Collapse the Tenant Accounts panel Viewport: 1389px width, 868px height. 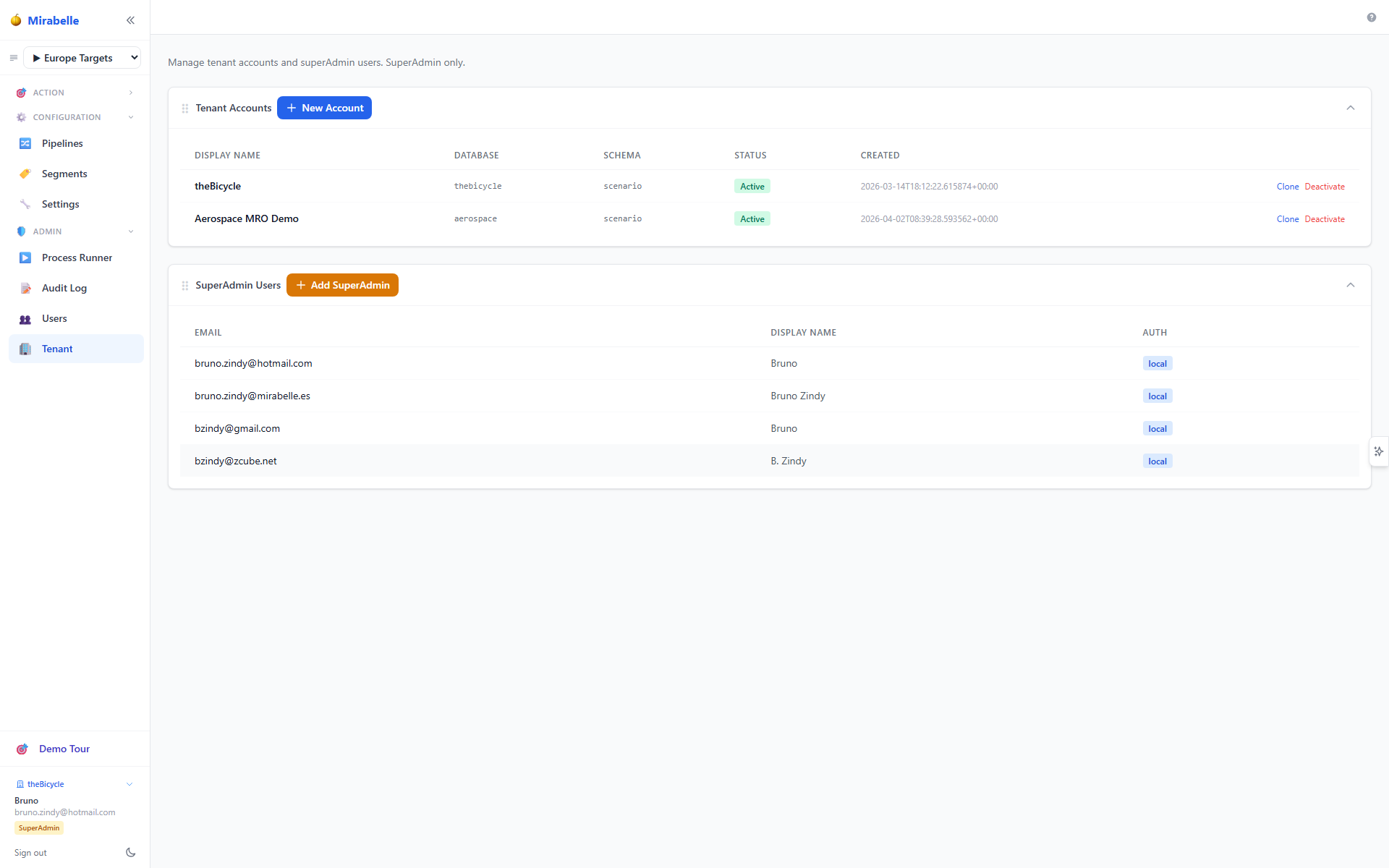pos(1351,108)
